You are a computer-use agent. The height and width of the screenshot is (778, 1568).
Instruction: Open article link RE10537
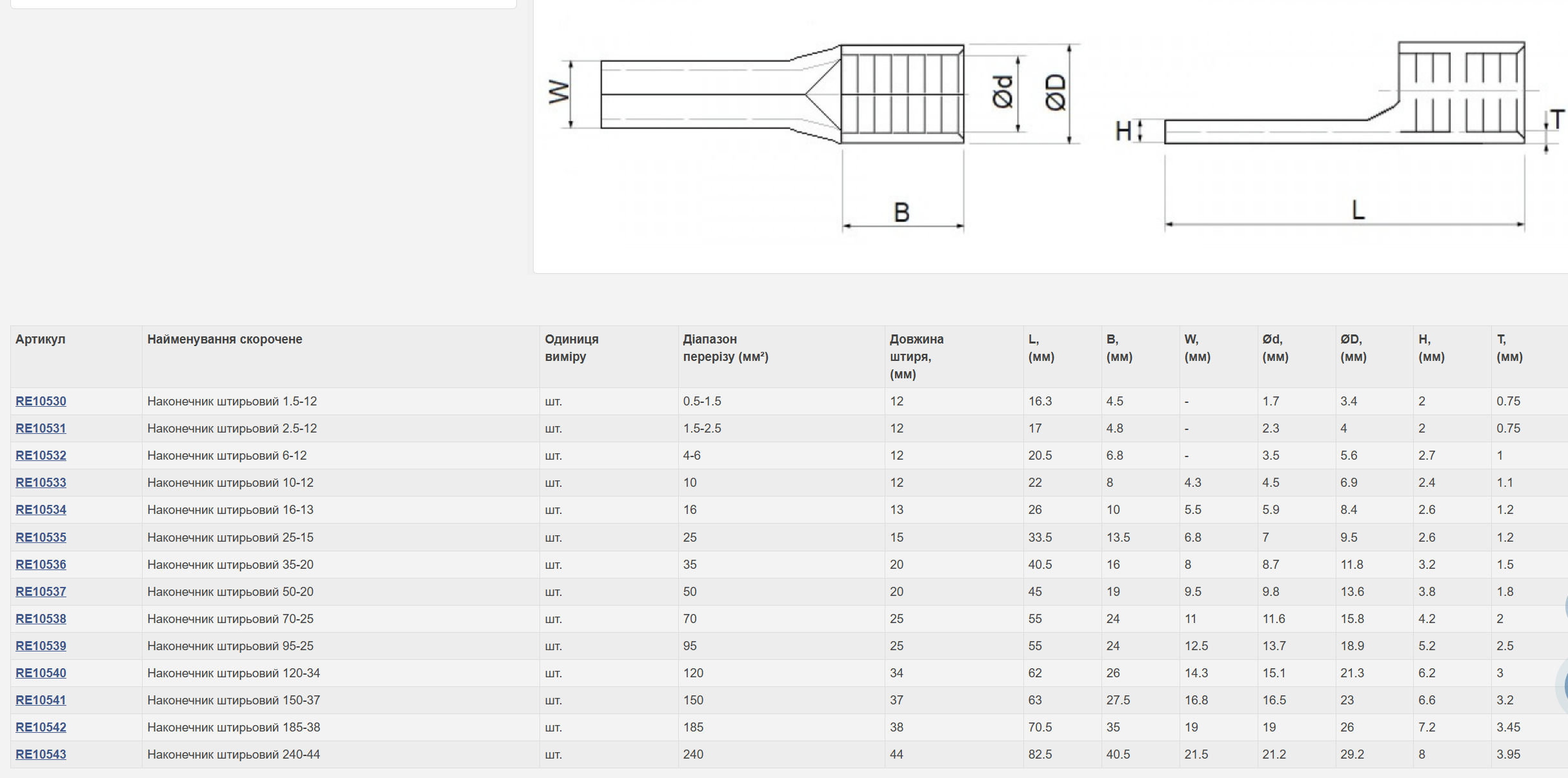(41, 591)
